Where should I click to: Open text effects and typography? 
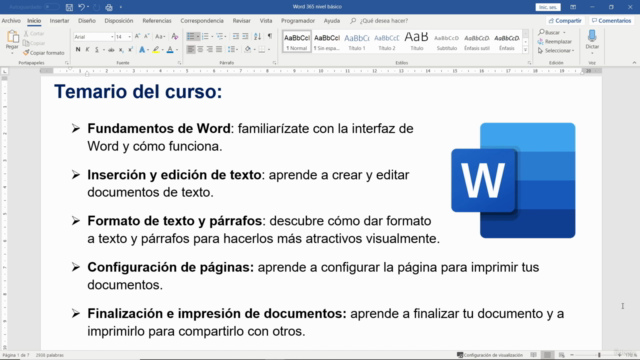pyautogui.click(x=142, y=50)
